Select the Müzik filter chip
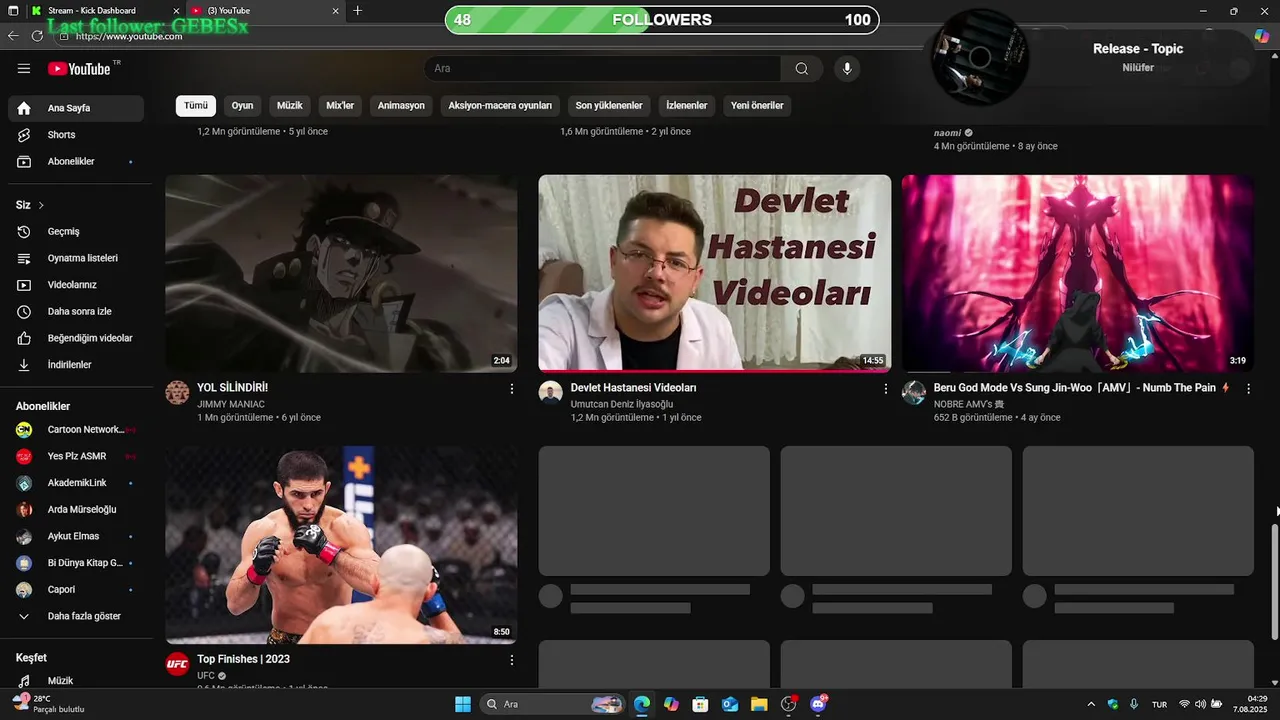1280x720 pixels. tap(290, 106)
